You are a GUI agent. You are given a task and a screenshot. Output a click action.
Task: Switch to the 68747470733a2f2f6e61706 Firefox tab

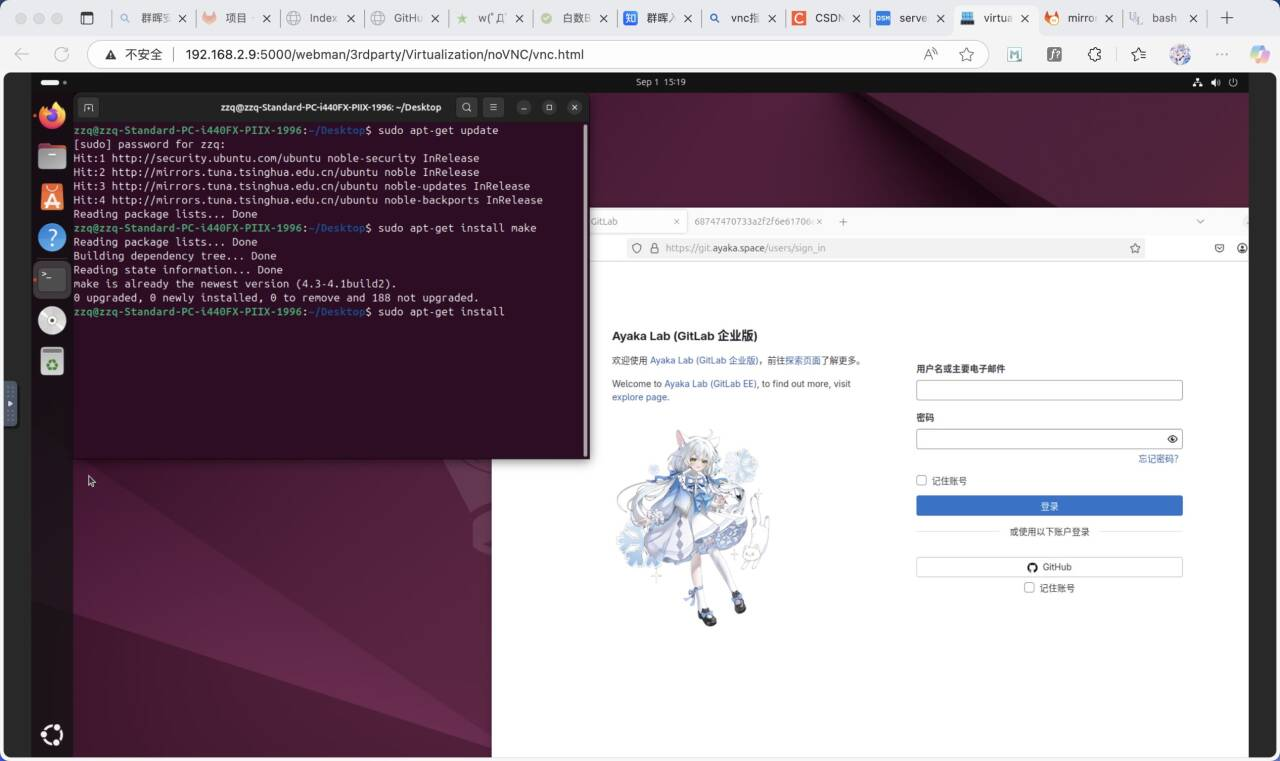(x=759, y=221)
